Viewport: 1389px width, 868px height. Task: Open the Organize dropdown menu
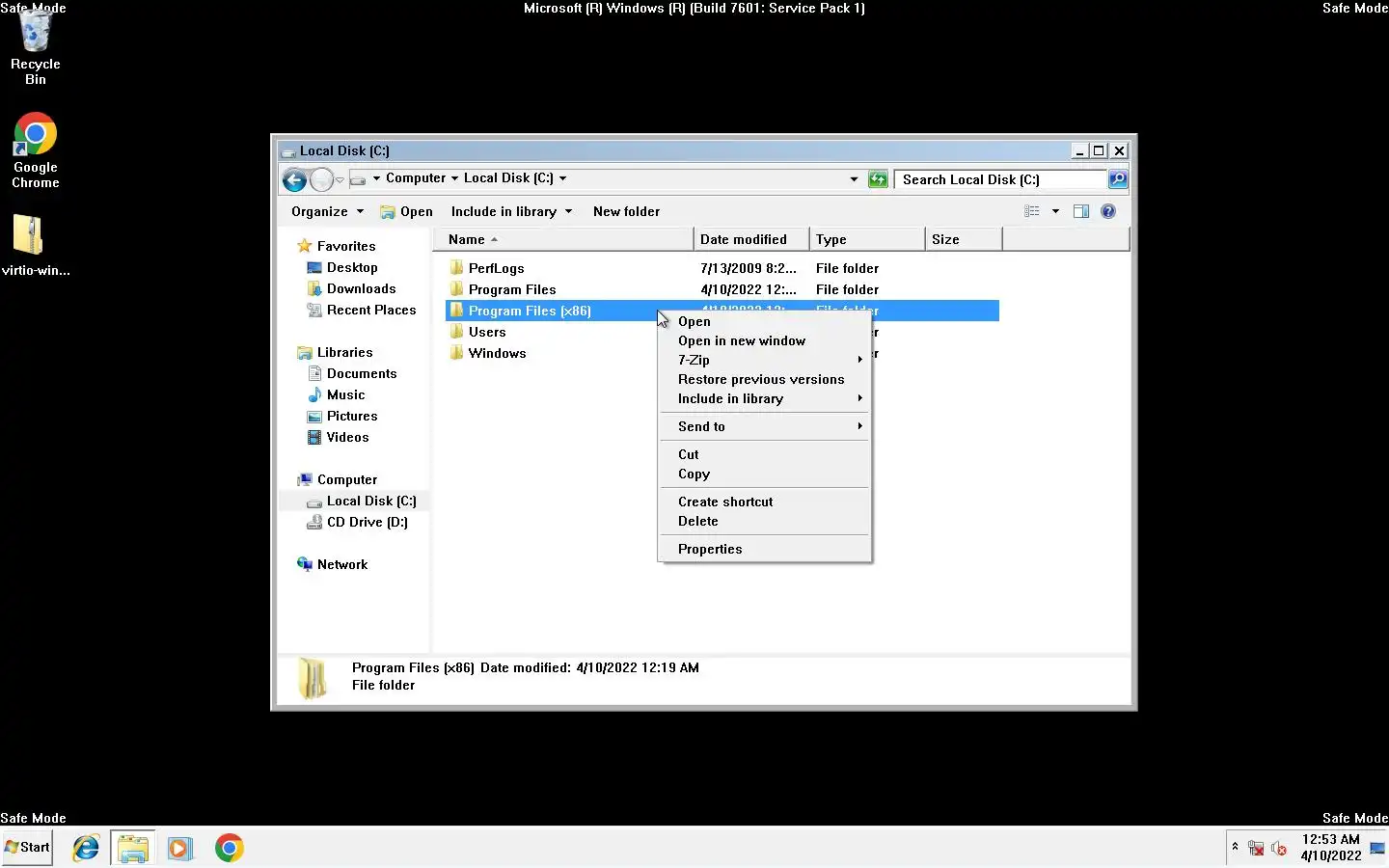327,211
